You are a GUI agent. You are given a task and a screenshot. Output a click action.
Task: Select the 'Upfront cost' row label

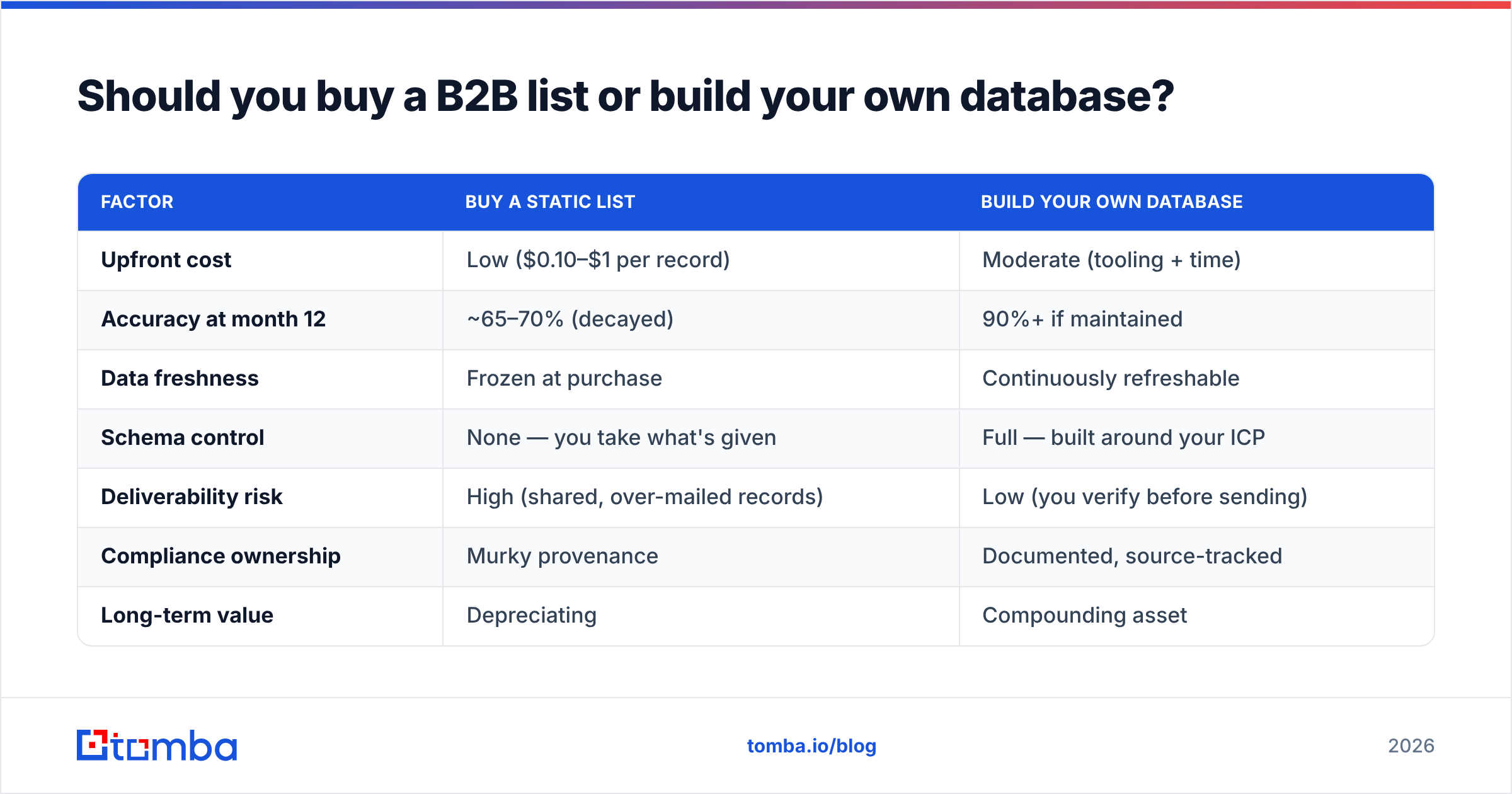(166, 260)
